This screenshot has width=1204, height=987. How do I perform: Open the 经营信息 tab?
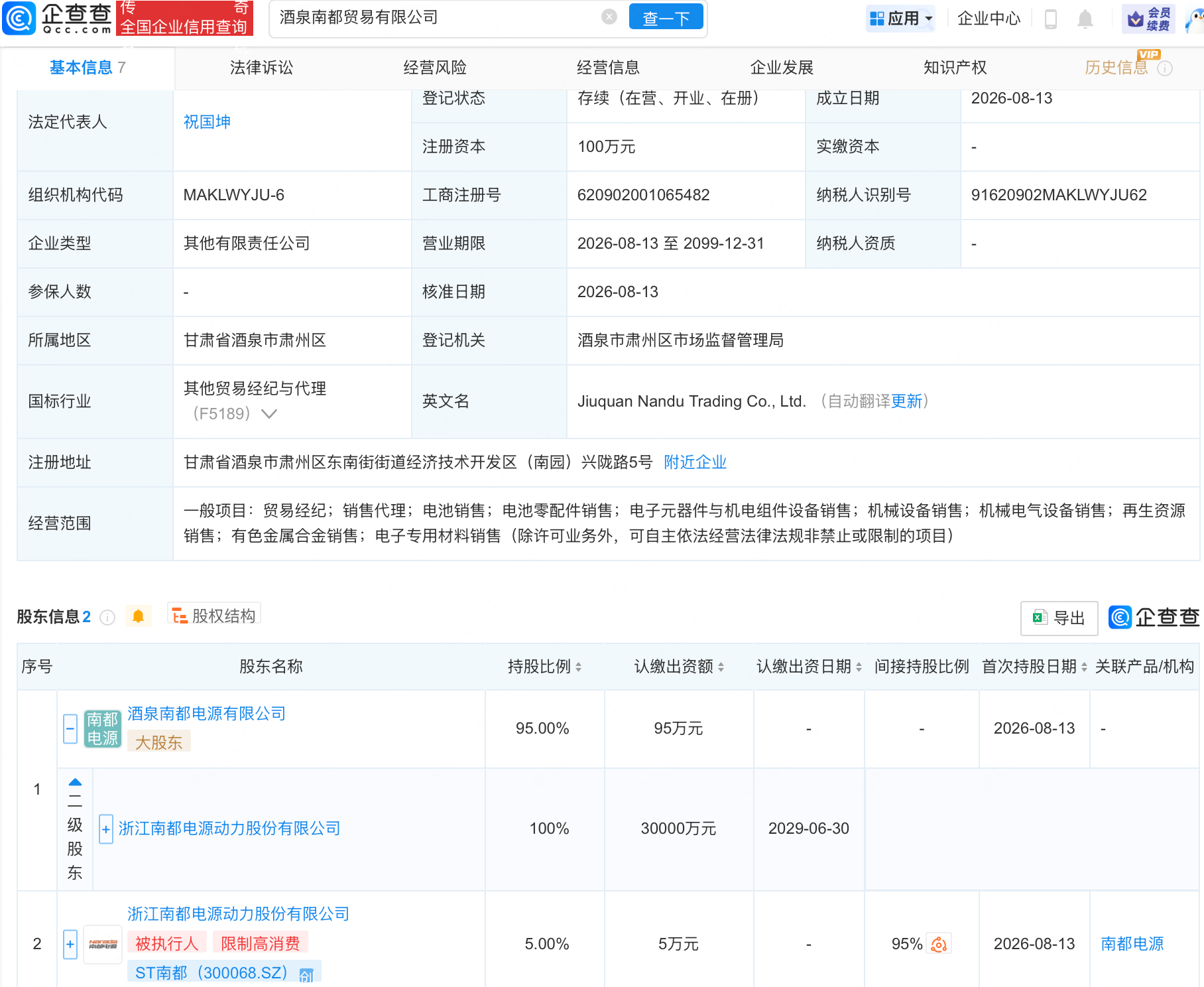(x=608, y=68)
